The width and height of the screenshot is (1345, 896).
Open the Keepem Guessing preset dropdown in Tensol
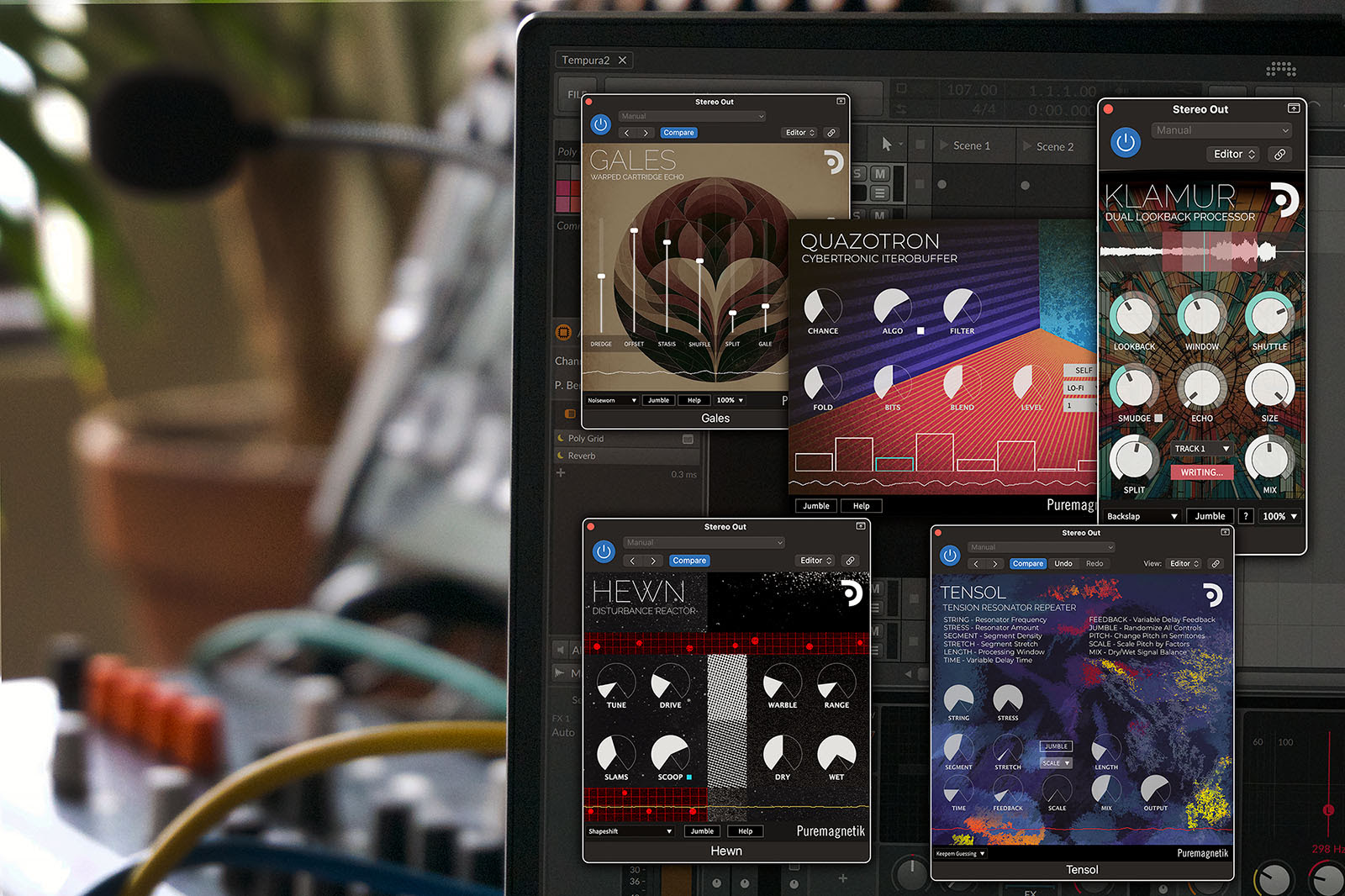pos(960,854)
